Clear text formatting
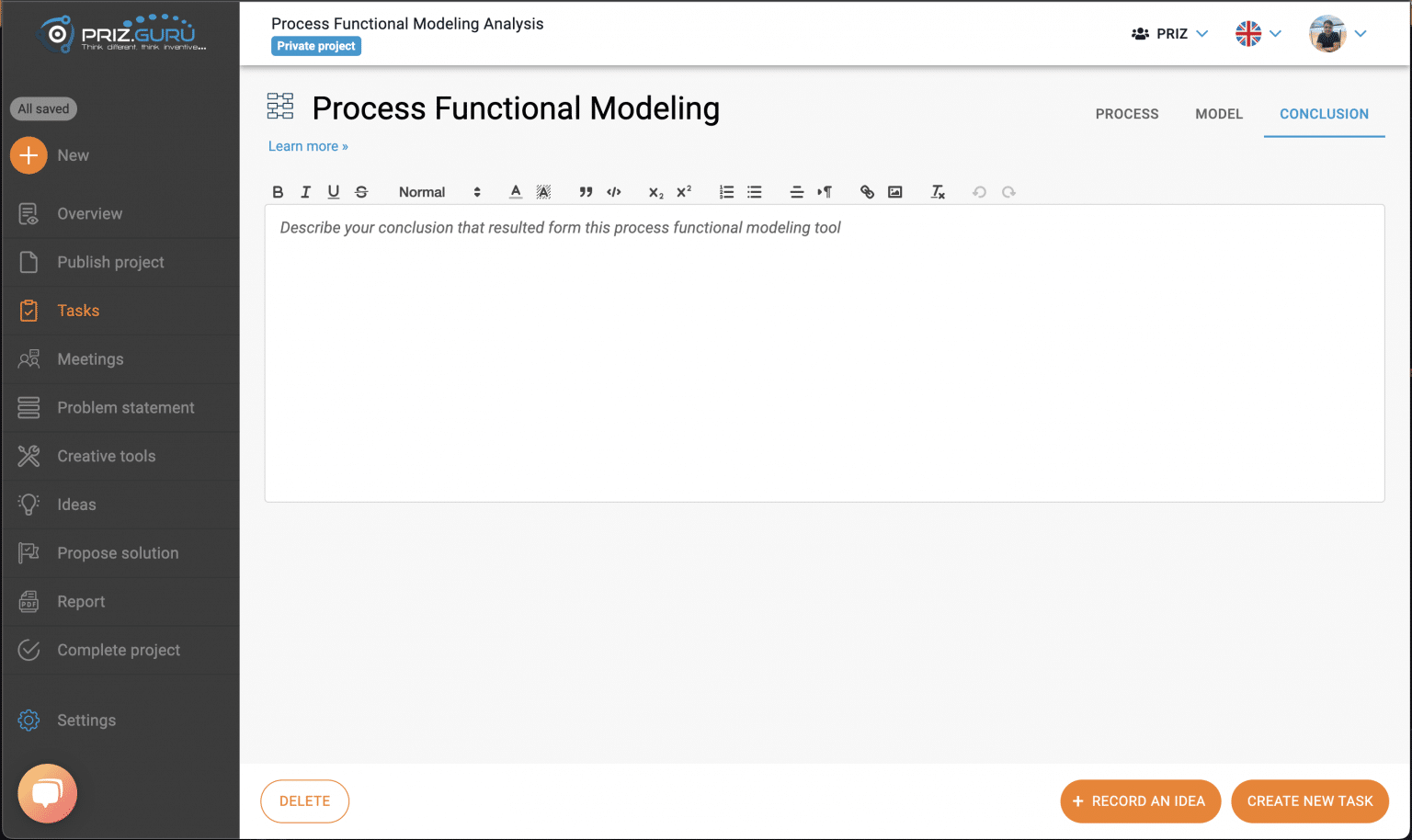Image resolution: width=1412 pixels, height=840 pixels. pos(938,192)
